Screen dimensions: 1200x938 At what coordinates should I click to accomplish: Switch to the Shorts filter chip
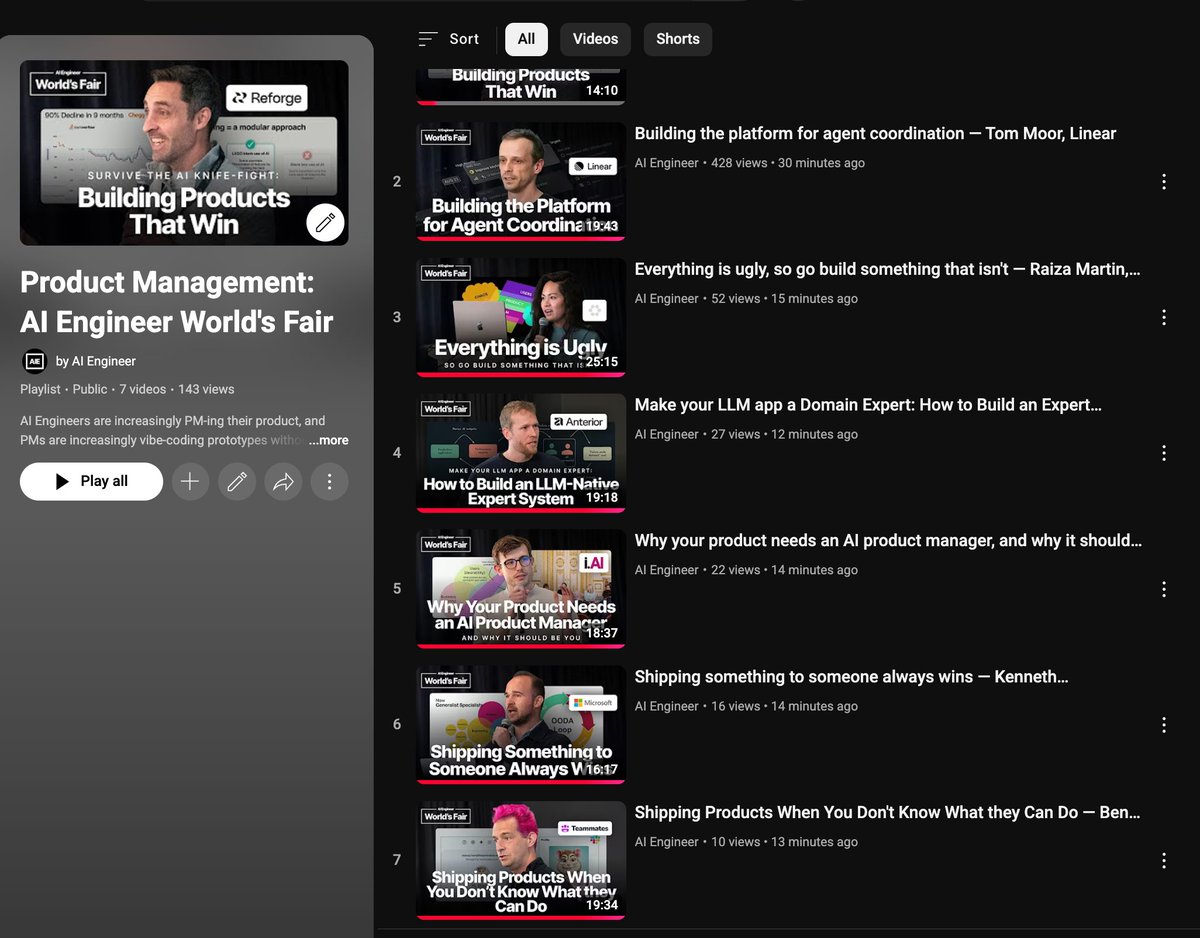pos(677,39)
